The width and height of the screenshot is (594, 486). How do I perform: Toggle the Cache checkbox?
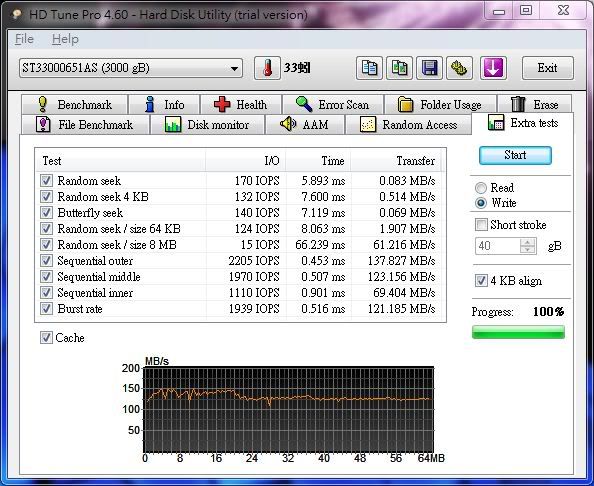click(x=46, y=338)
